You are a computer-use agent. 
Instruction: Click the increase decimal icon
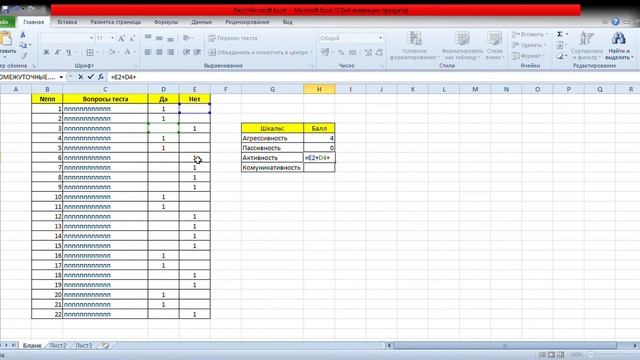tap(368, 52)
